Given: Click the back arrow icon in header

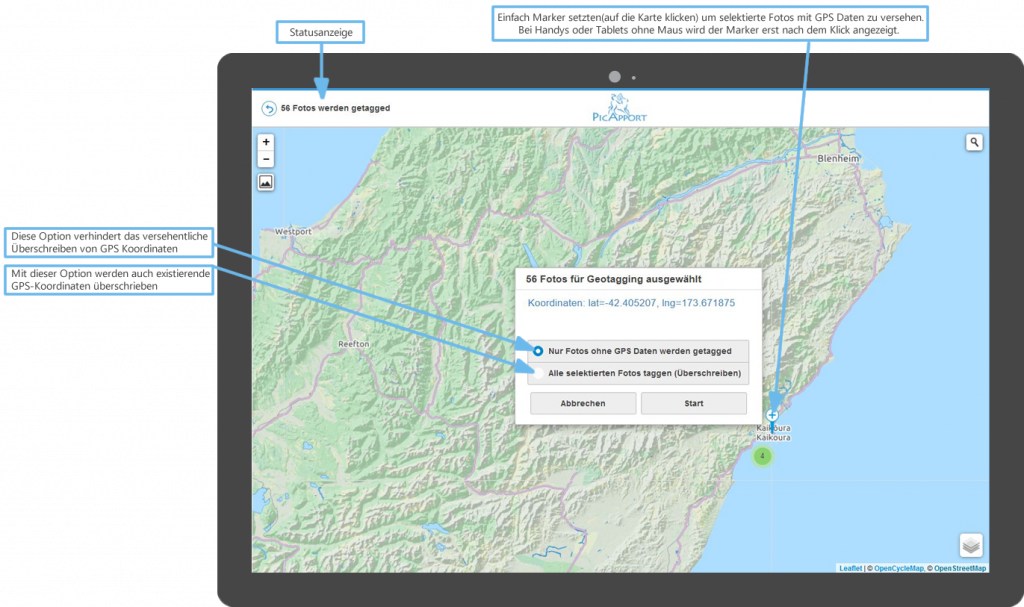Looking at the screenshot, I should tap(268, 109).
